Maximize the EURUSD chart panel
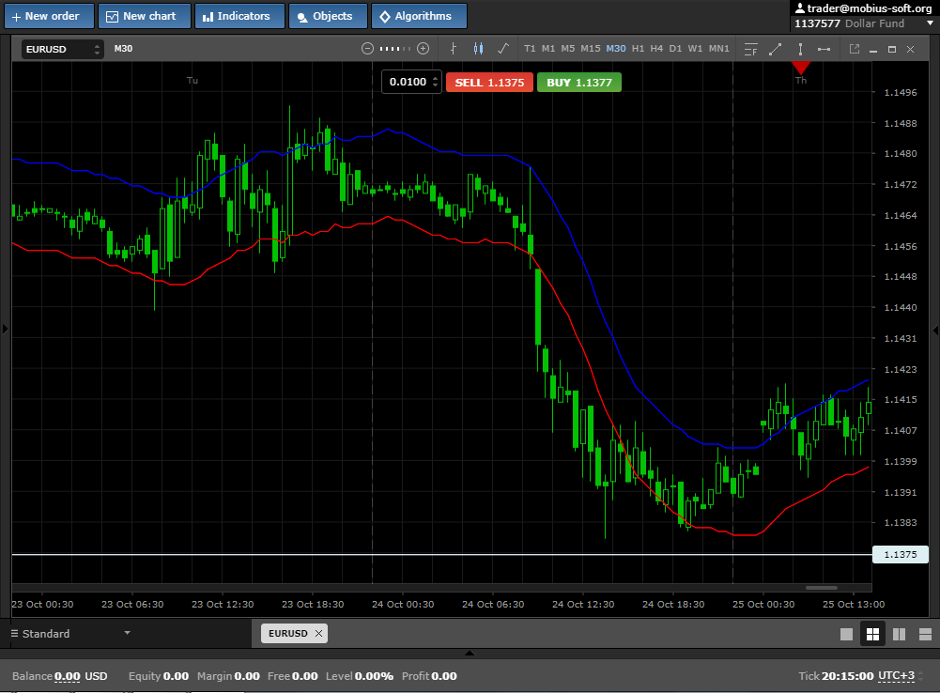The width and height of the screenshot is (940, 693). point(892,50)
